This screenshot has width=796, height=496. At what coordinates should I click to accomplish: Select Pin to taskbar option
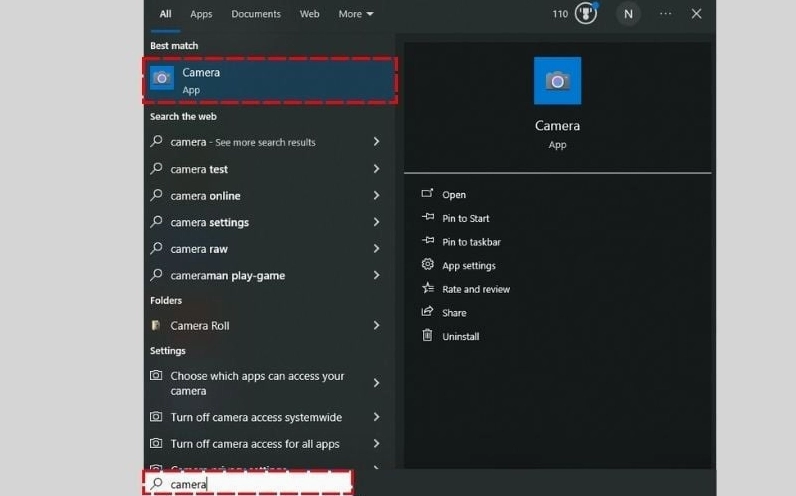(471, 242)
